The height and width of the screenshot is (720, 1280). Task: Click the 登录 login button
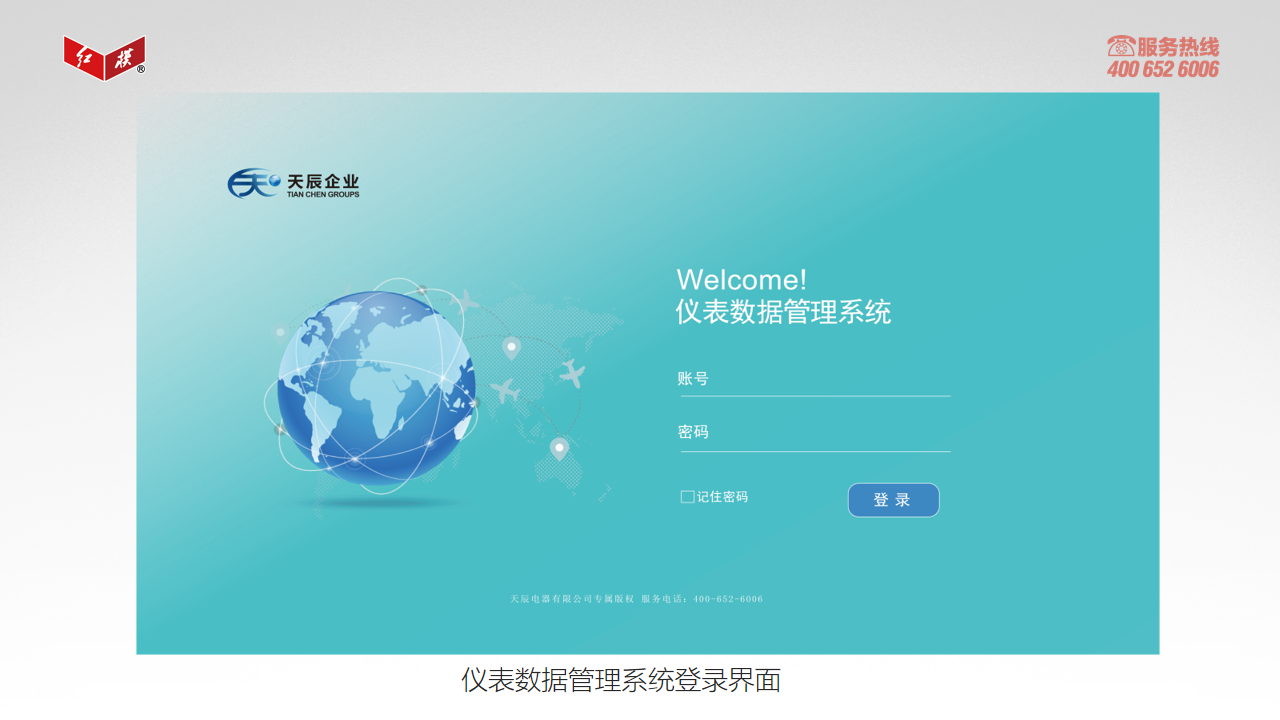point(893,500)
